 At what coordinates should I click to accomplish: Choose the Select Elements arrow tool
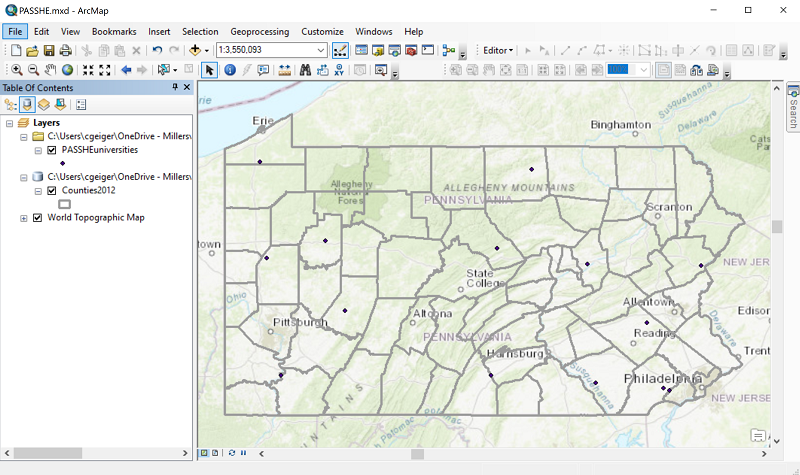pyautogui.click(x=209, y=70)
